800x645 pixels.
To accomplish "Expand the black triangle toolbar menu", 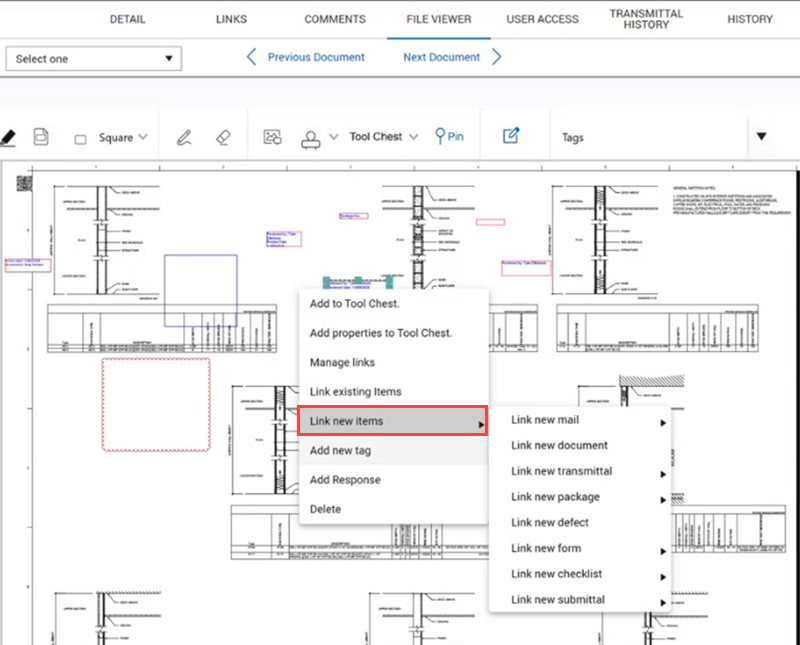I will click(761, 137).
